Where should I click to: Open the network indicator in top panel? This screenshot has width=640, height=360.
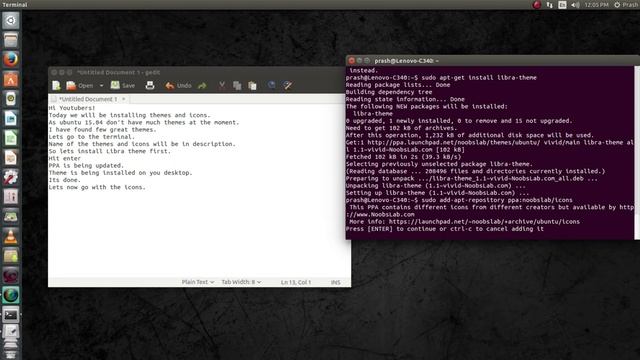pos(549,5)
